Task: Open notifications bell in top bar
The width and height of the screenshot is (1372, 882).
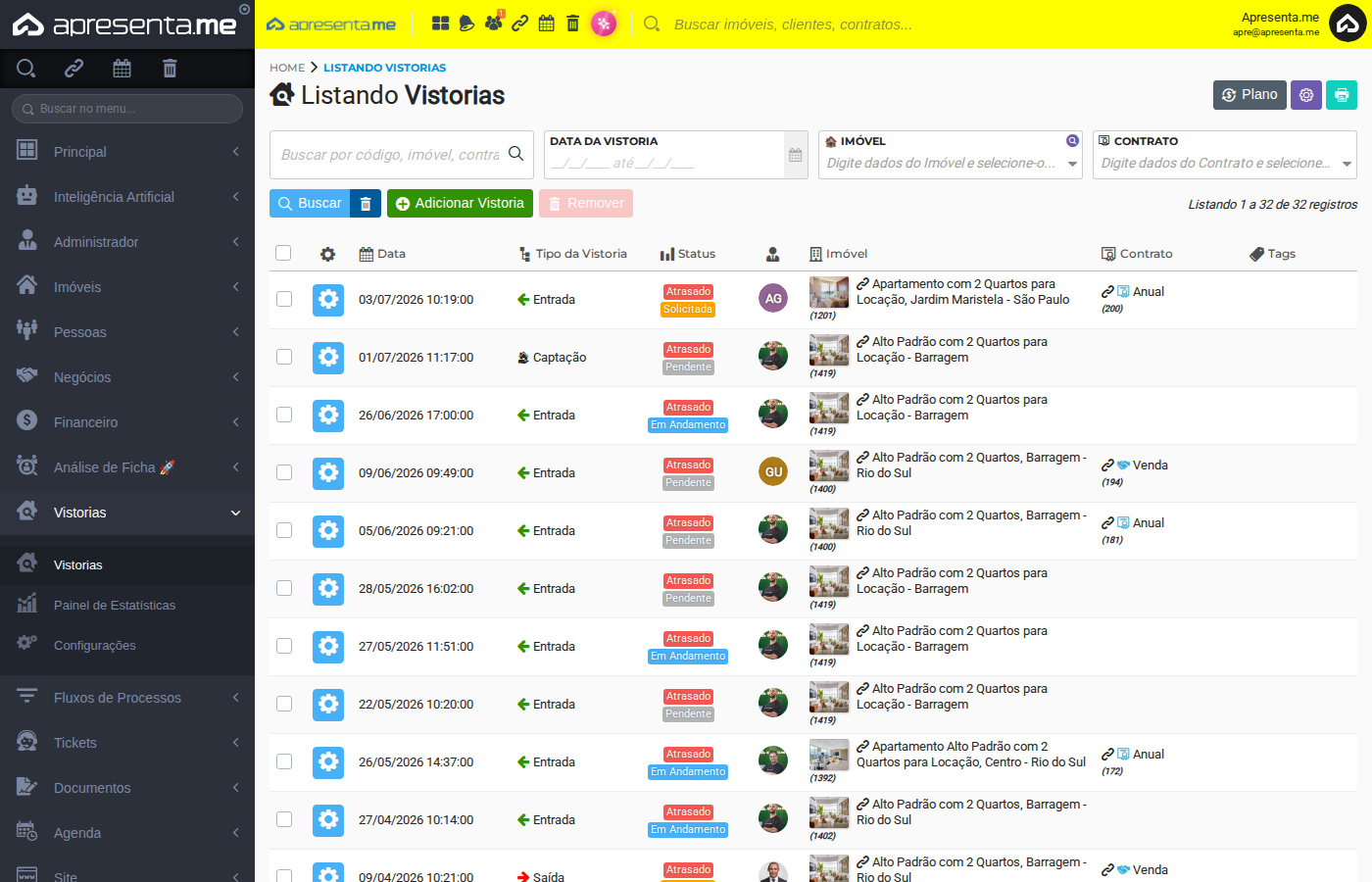Action: tap(467, 24)
